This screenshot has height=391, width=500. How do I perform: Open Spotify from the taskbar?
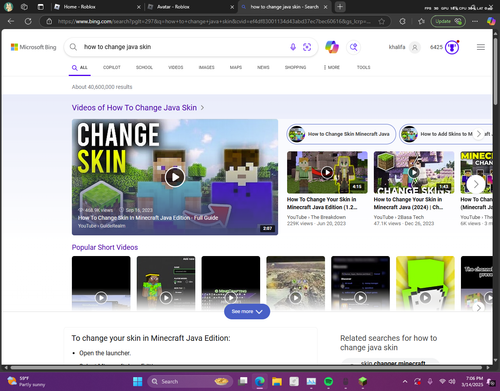click(x=328, y=381)
